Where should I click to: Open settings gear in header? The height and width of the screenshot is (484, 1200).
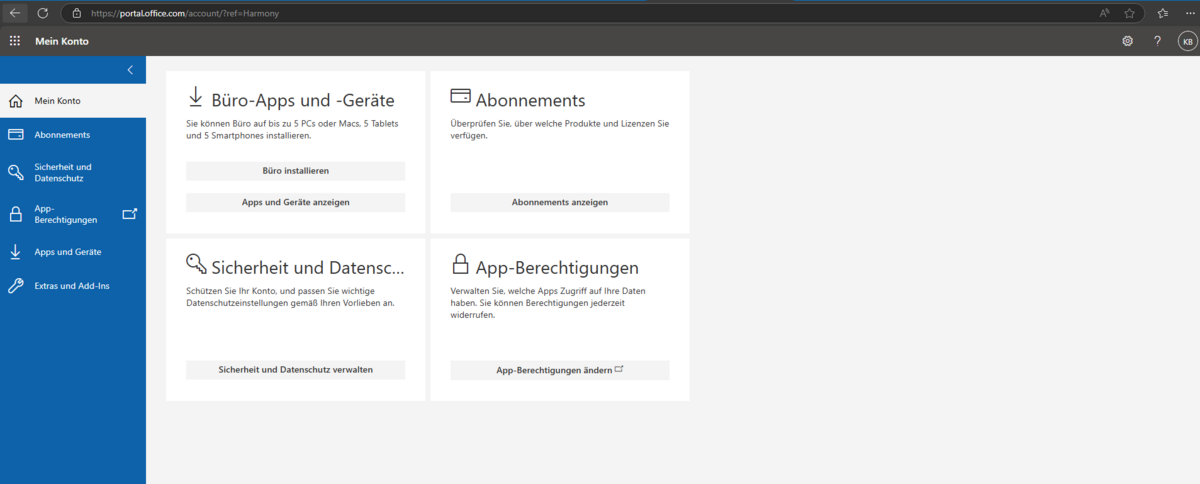[x=1127, y=41]
